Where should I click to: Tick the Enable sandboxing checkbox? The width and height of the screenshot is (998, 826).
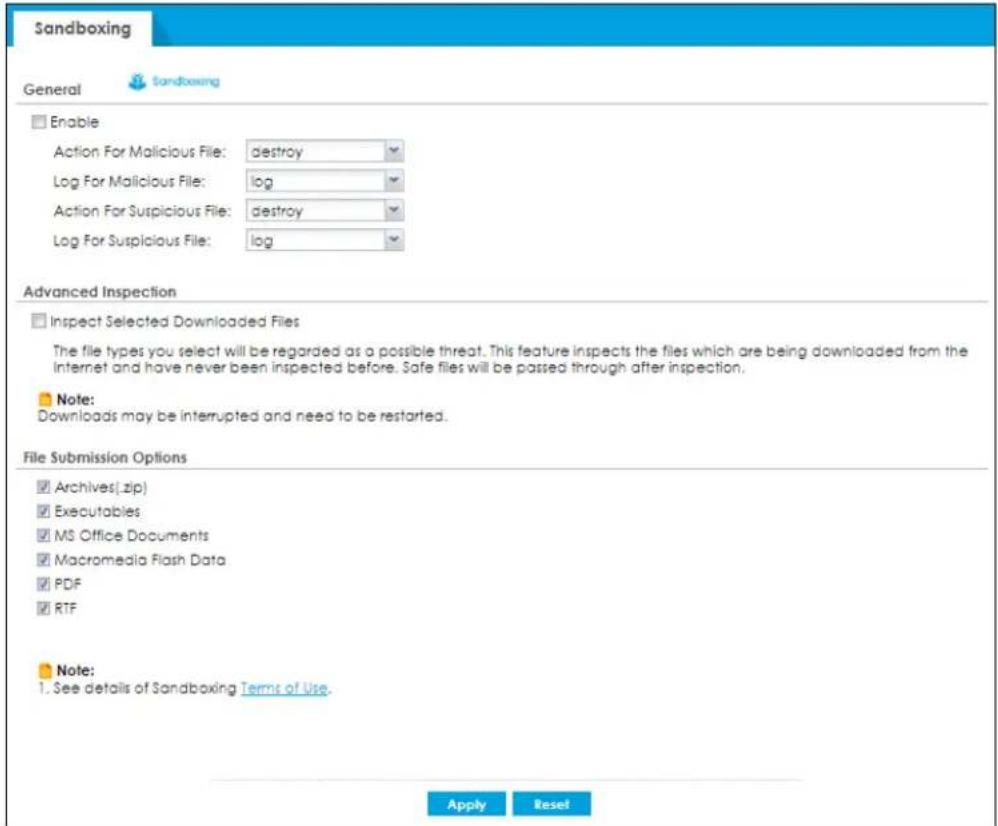point(39,122)
